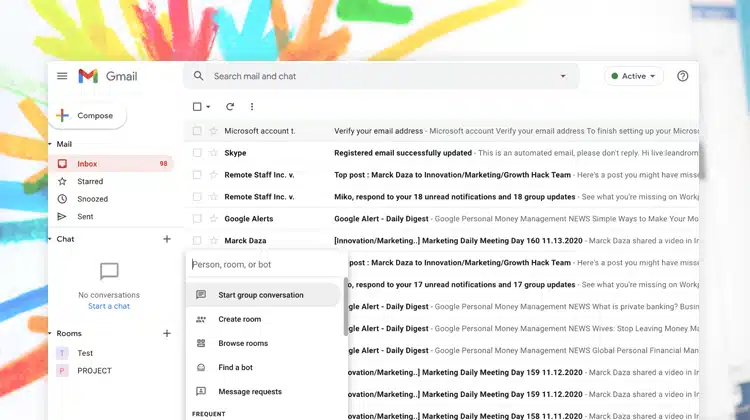Screen dimensions: 750x420
Task: Star the Marck Daza email
Action: pos(213,241)
